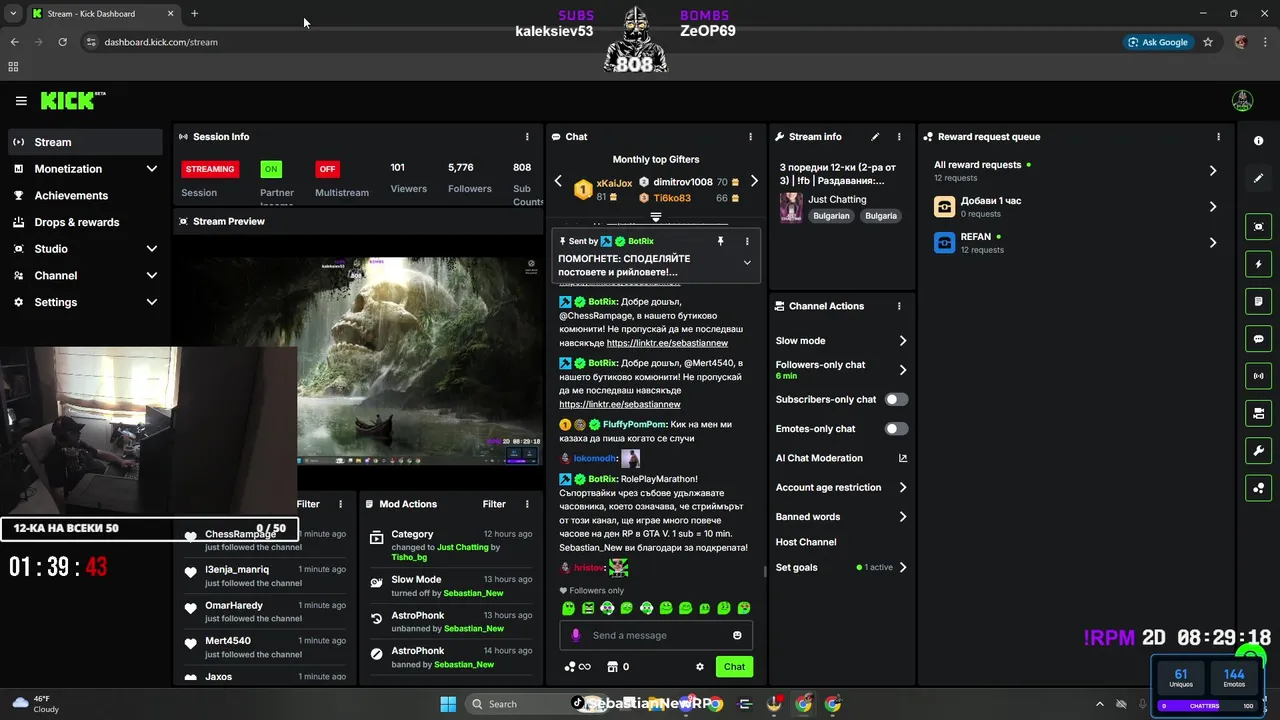This screenshot has height=720, width=1280.
Task: Click the shop icon below chat input
Action: pos(612,667)
